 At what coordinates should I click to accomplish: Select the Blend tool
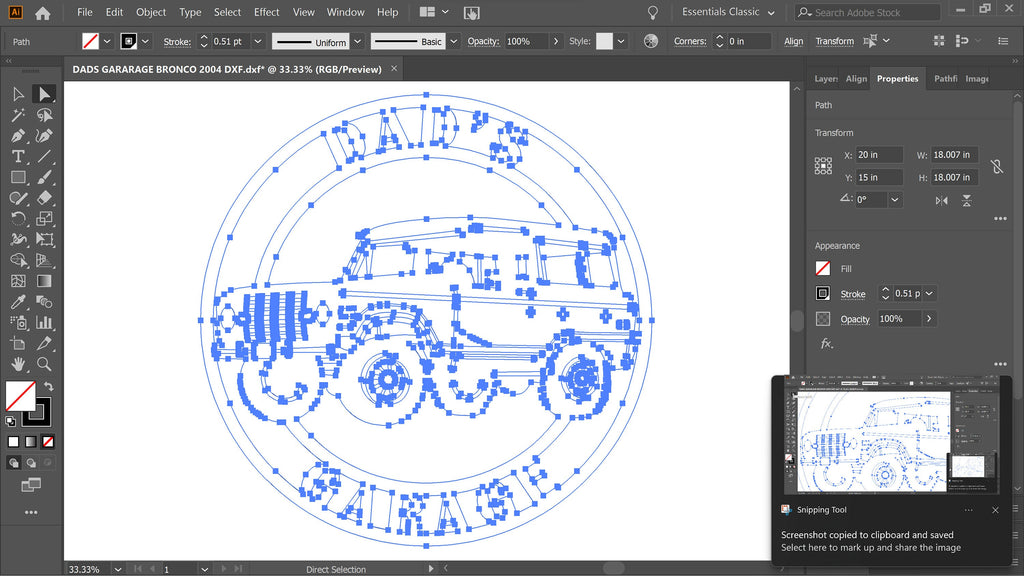coord(44,302)
